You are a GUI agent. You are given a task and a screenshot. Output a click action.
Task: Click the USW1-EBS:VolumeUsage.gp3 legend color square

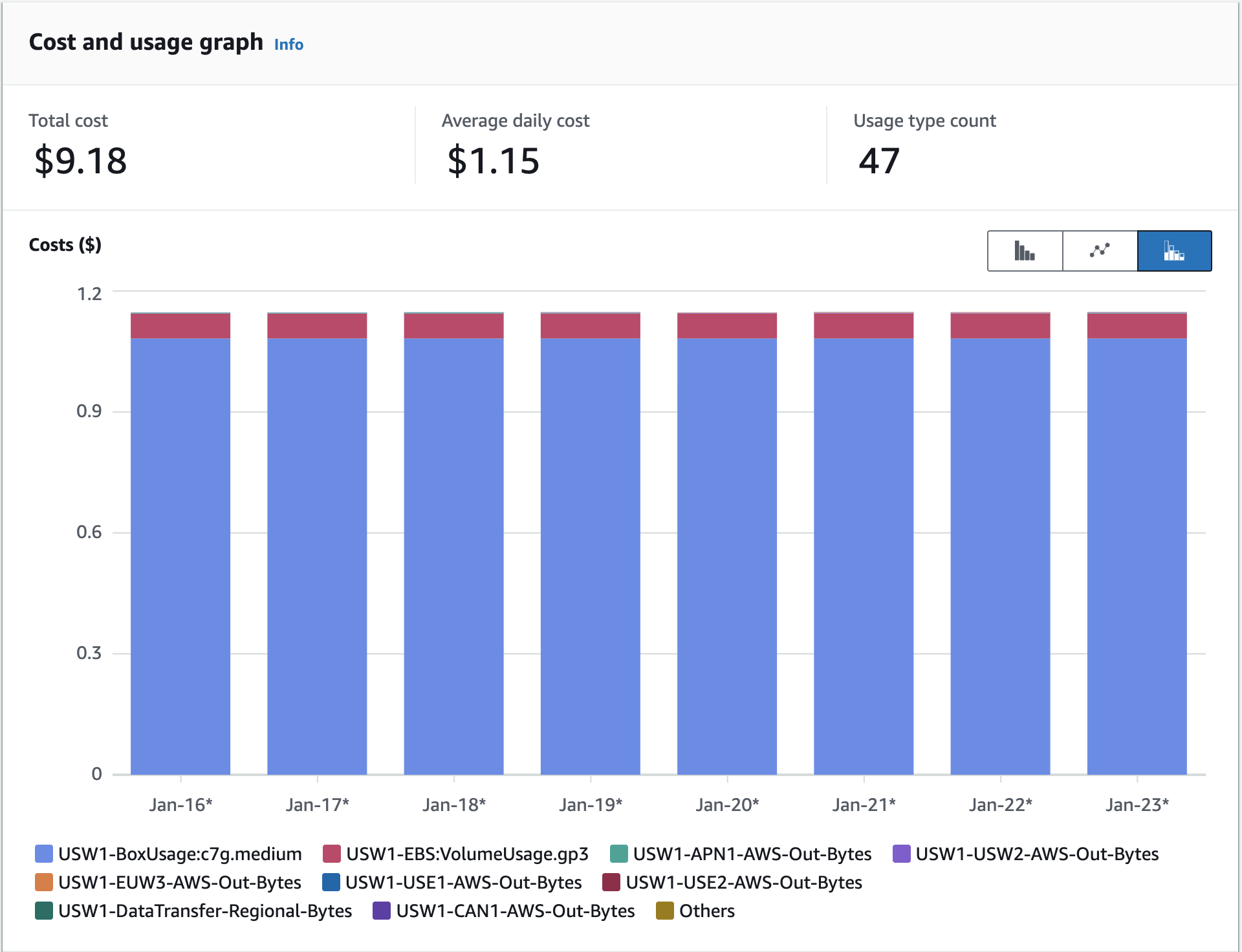[x=332, y=854]
